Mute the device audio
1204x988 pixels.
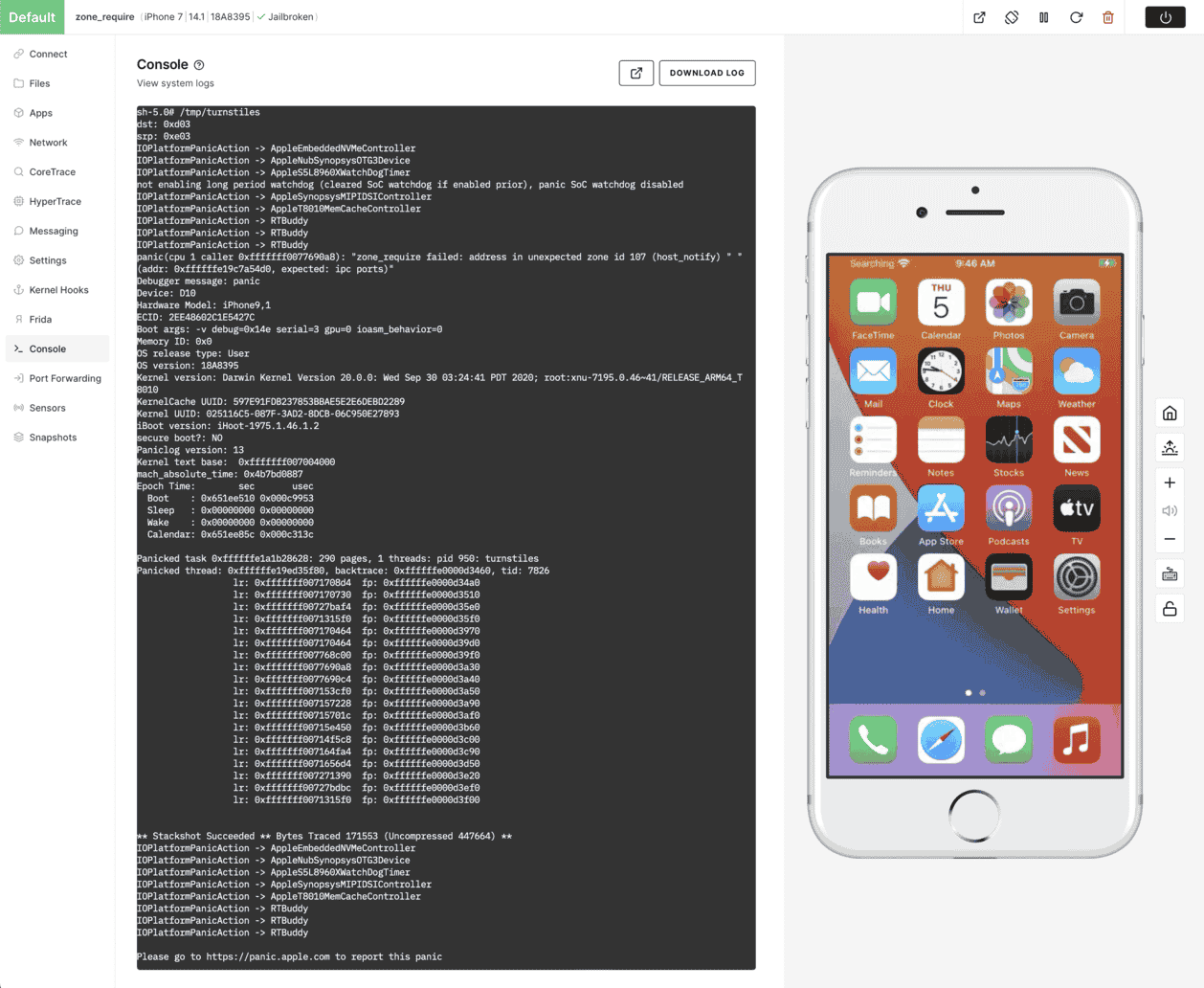point(1169,510)
